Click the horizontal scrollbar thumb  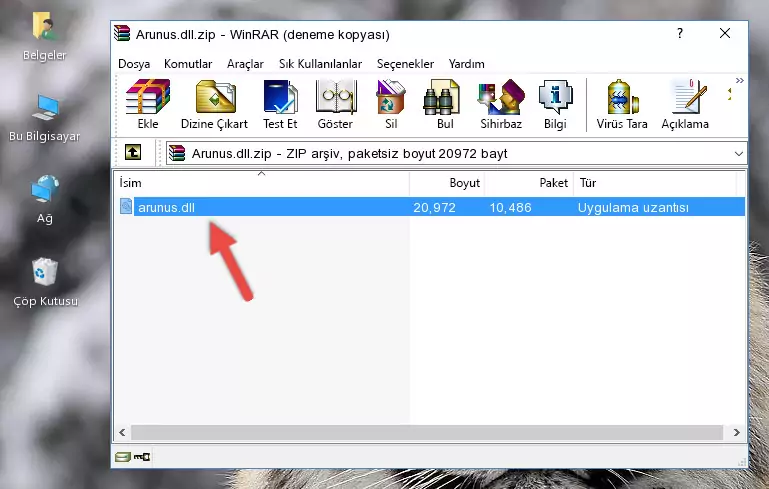coord(427,432)
